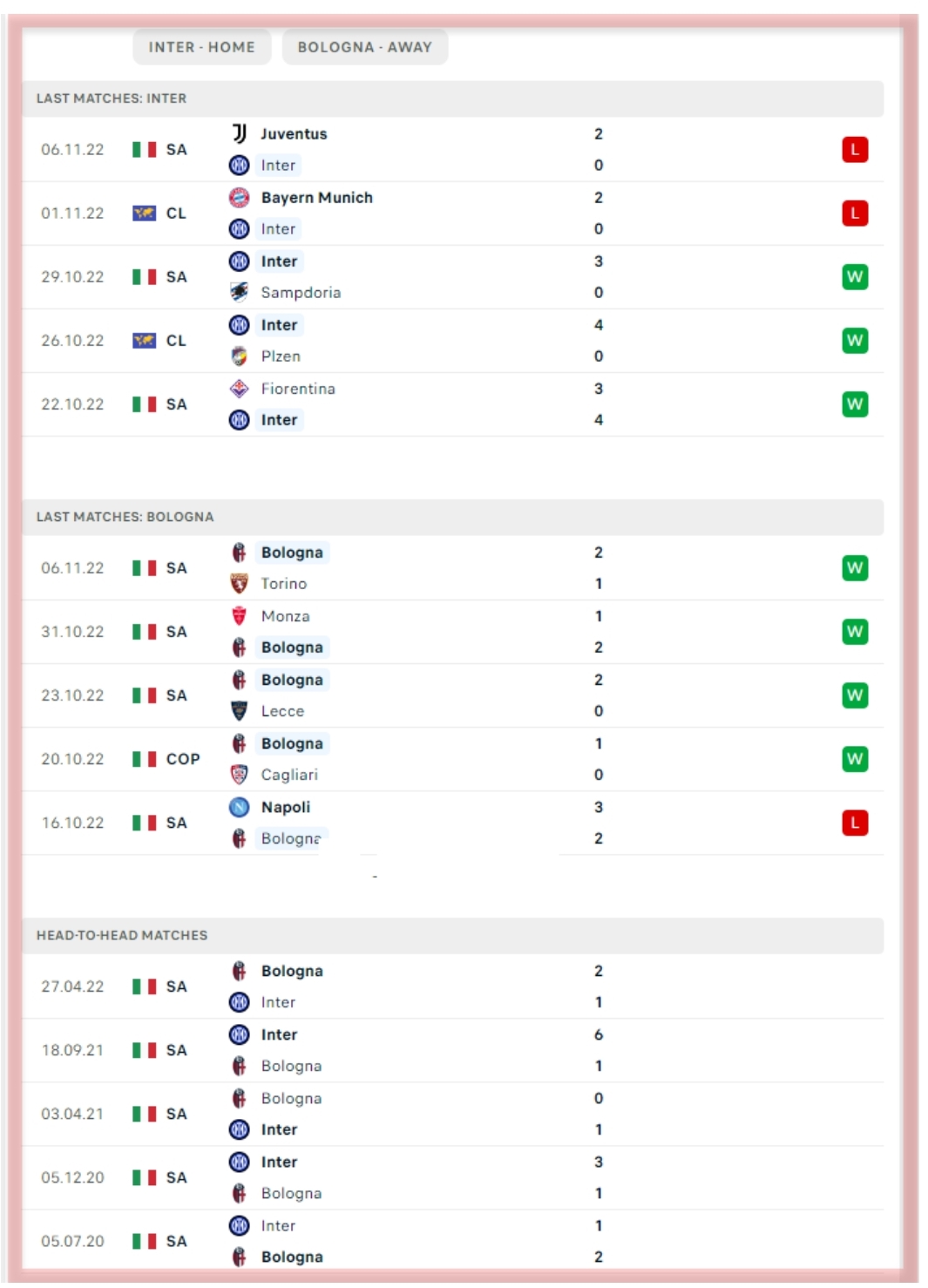This screenshot has width=928, height=1288.
Task: Open the Sampdoria team link
Action: click(301, 293)
